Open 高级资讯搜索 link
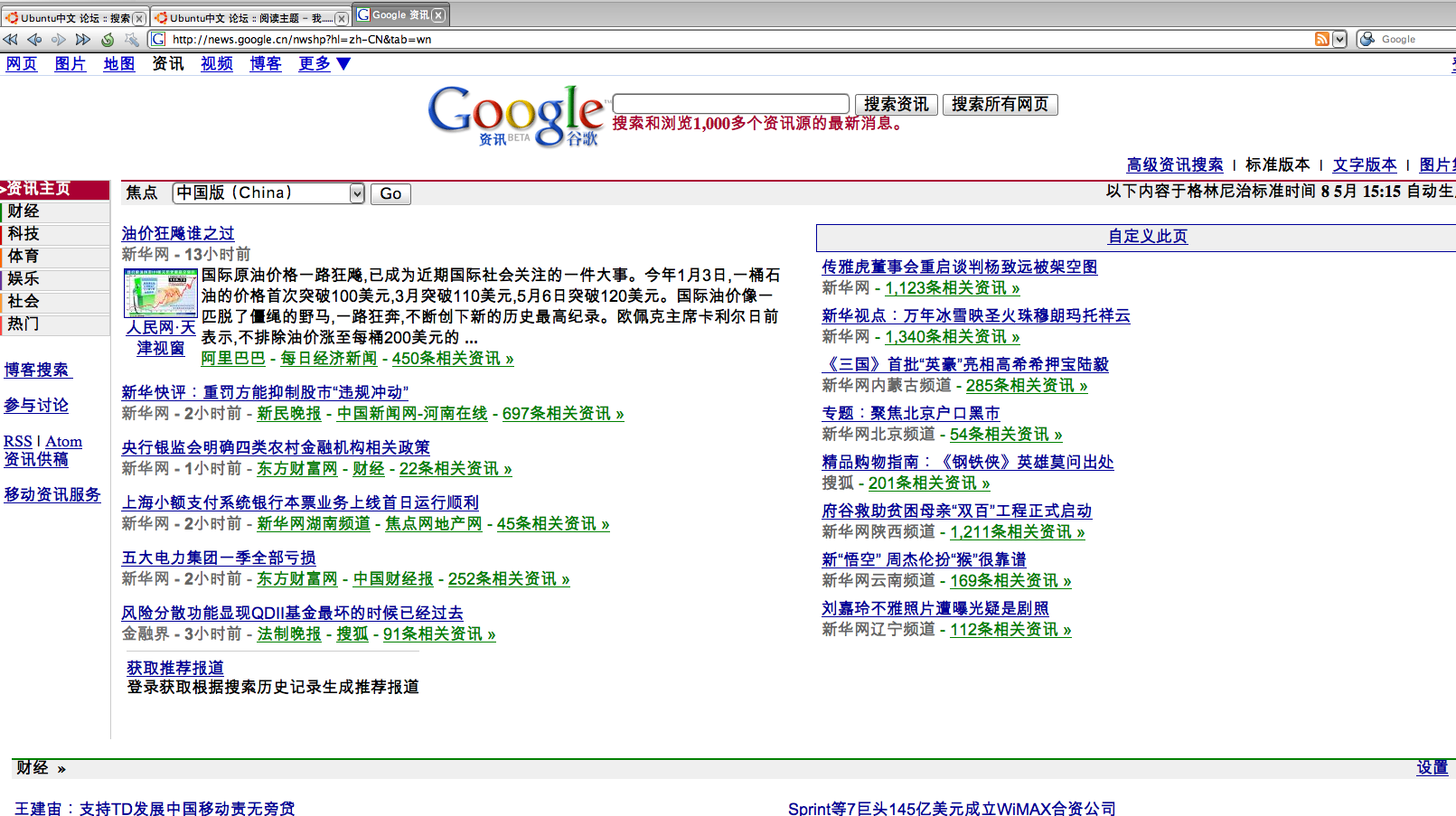The image size is (1456, 816). click(x=1175, y=164)
